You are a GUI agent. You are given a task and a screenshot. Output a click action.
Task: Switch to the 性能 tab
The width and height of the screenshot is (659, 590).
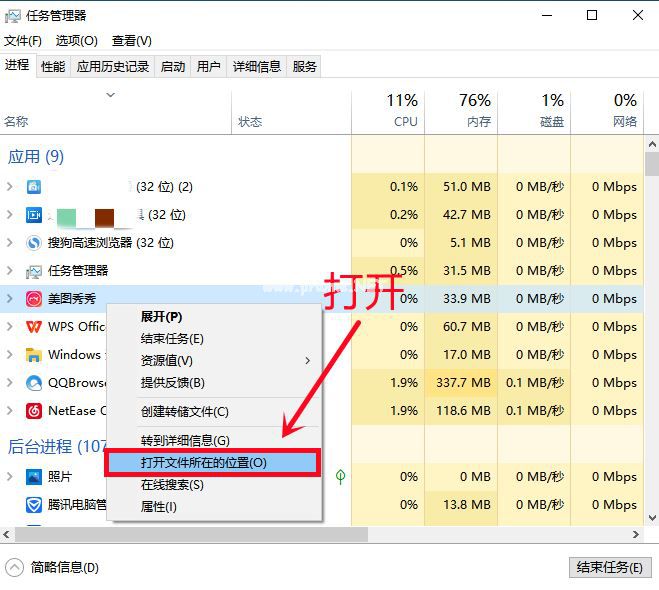click(53, 66)
